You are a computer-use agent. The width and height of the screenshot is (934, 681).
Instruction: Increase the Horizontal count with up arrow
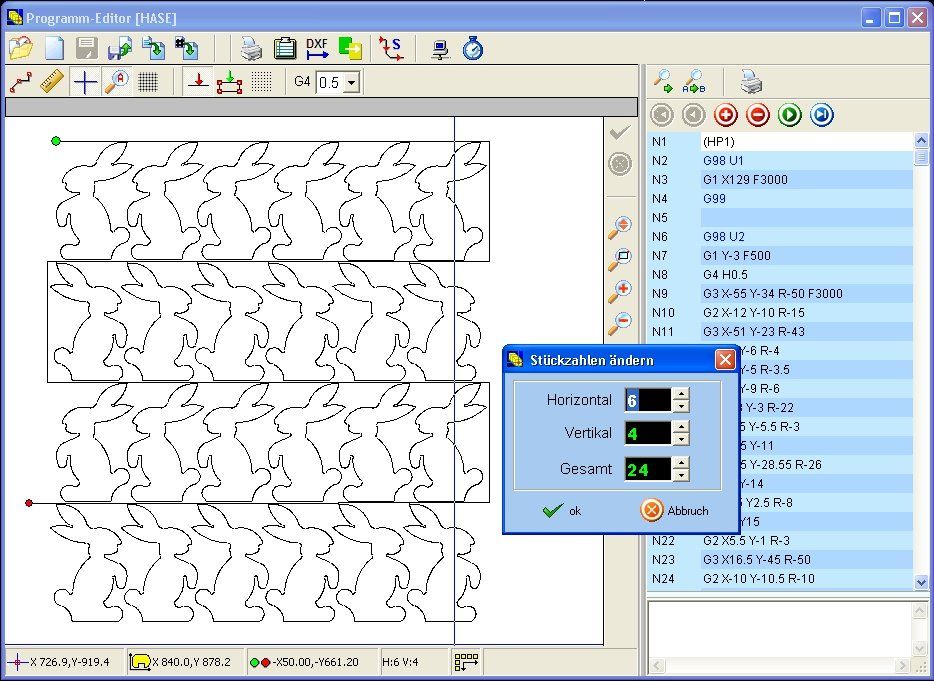click(x=681, y=395)
